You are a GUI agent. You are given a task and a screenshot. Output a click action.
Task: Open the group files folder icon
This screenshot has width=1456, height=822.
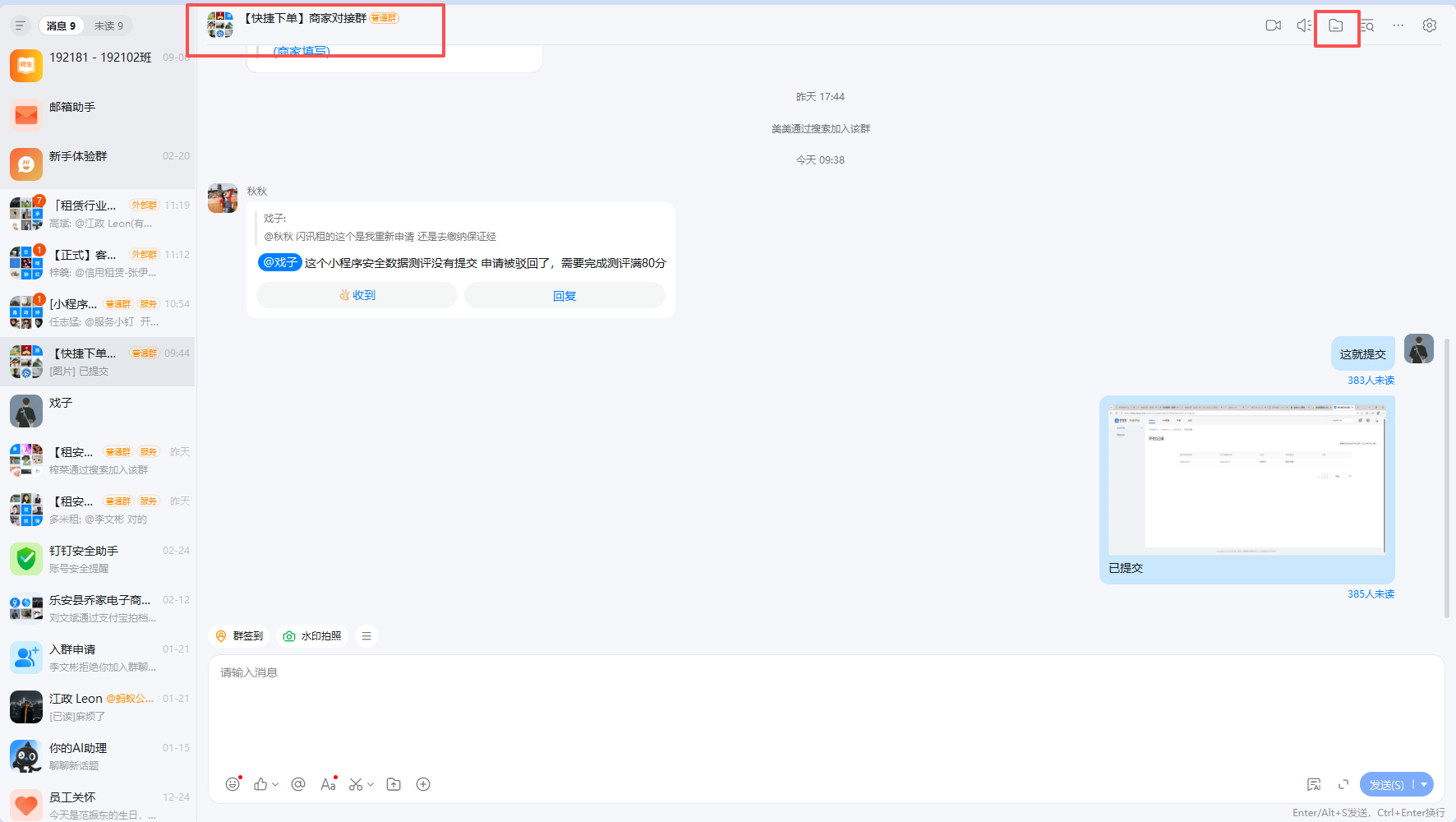1336,25
